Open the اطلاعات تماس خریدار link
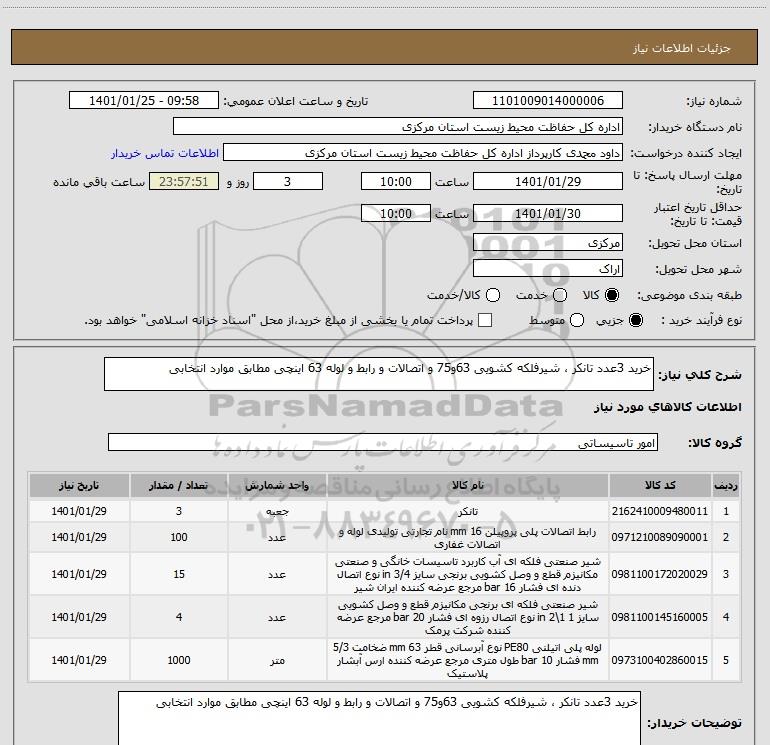The height and width of the screenshot is (745, 770). (165, 153)
